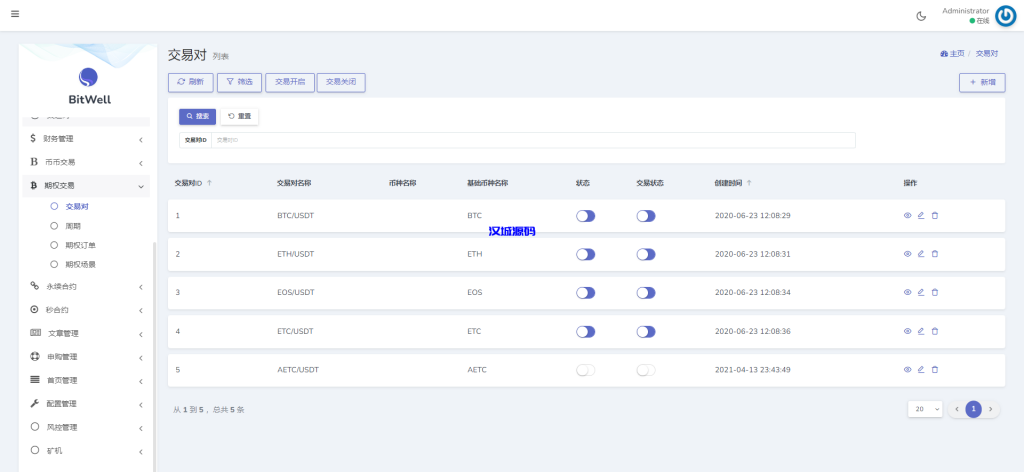The height and width of the screenshot is (472, 1024).
Task: Open the page size dropdown showing 20
Action: [925, 409]
